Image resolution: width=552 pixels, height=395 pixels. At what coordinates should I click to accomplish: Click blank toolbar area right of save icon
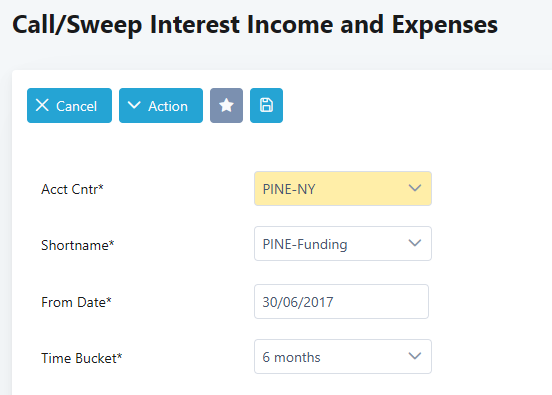405,105
